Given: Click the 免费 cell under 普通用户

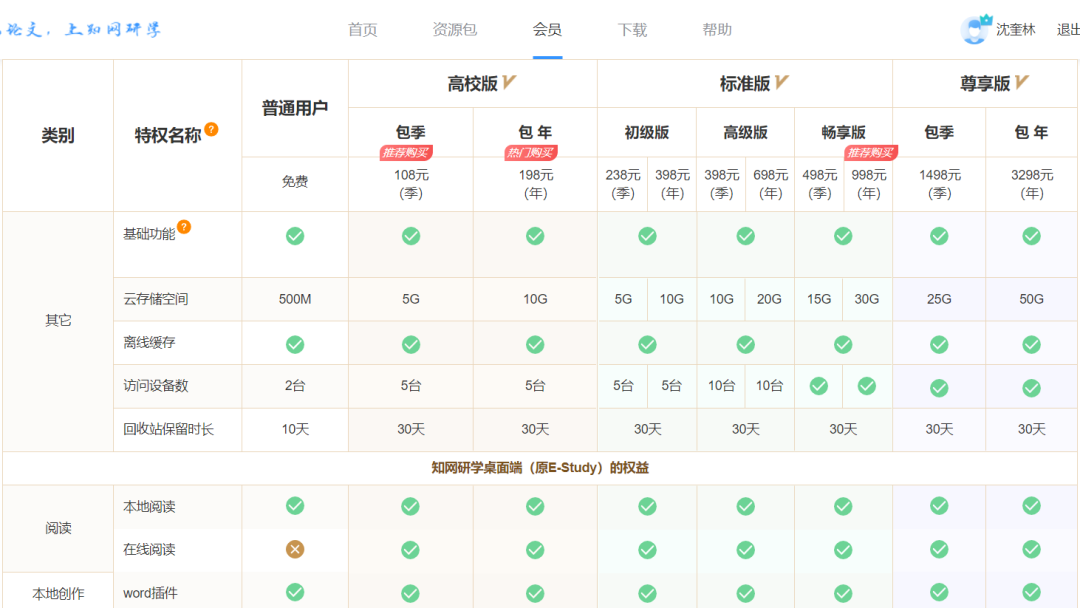Looking at the screenshot, I should tap(295, 182).
